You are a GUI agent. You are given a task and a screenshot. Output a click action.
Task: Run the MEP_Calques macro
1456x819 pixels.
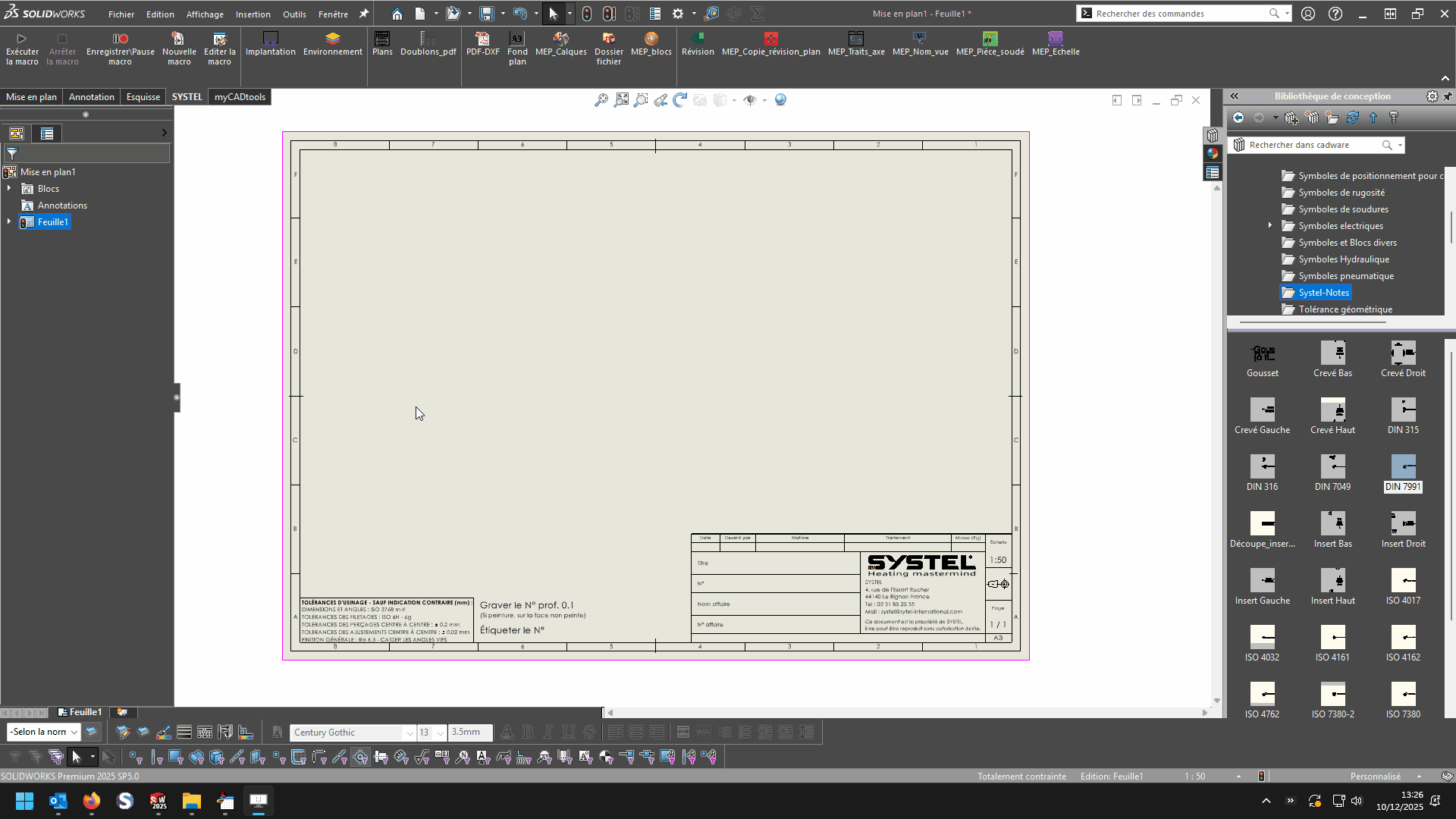(x=560, y=39)
